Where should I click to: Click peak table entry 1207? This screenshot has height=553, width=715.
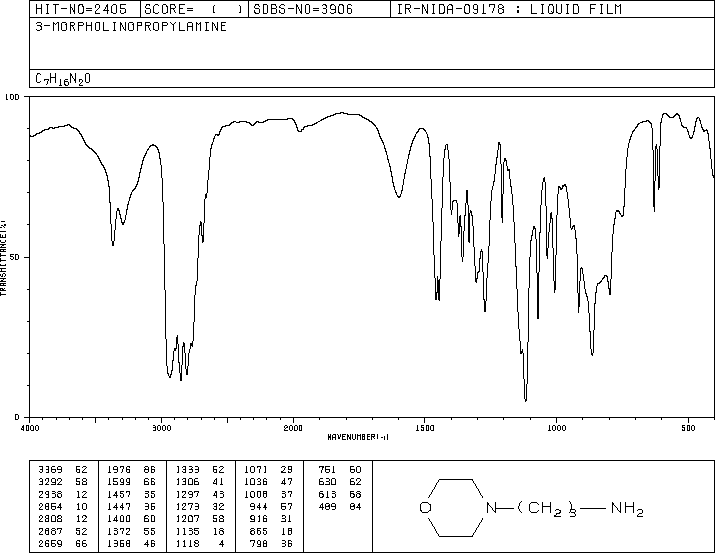(x=187, y=519)
